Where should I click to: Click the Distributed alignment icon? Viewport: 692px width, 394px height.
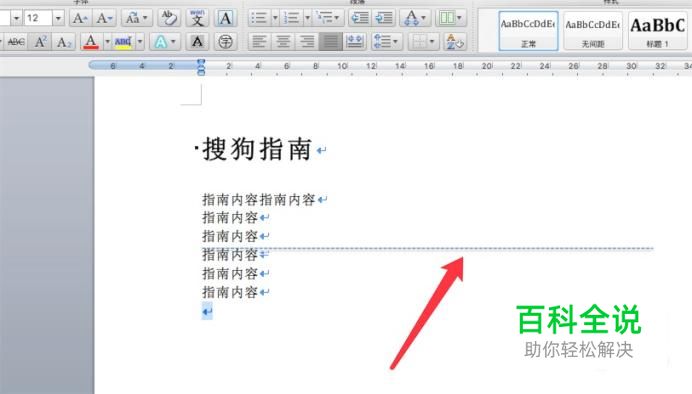[355, 42]
